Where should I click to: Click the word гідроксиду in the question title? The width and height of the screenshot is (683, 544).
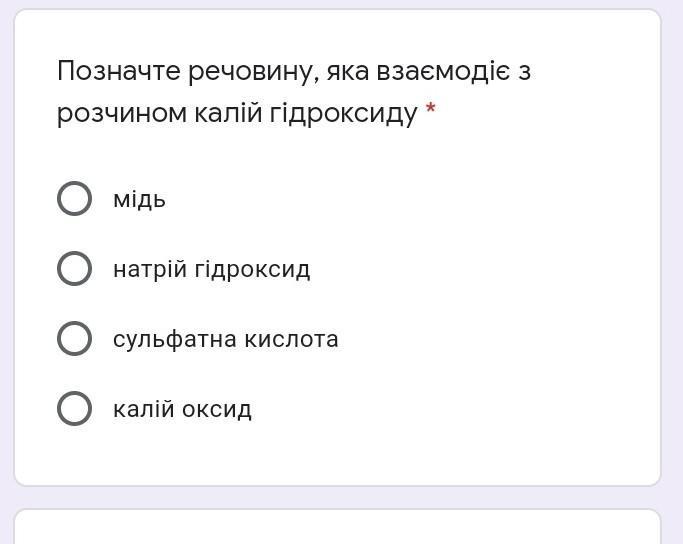[343, 114]
